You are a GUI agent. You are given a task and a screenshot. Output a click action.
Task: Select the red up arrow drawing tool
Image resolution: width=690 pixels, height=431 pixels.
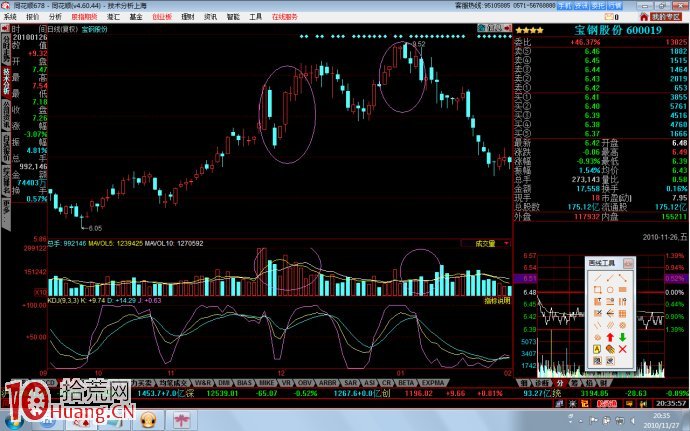(x=610, y=335)
